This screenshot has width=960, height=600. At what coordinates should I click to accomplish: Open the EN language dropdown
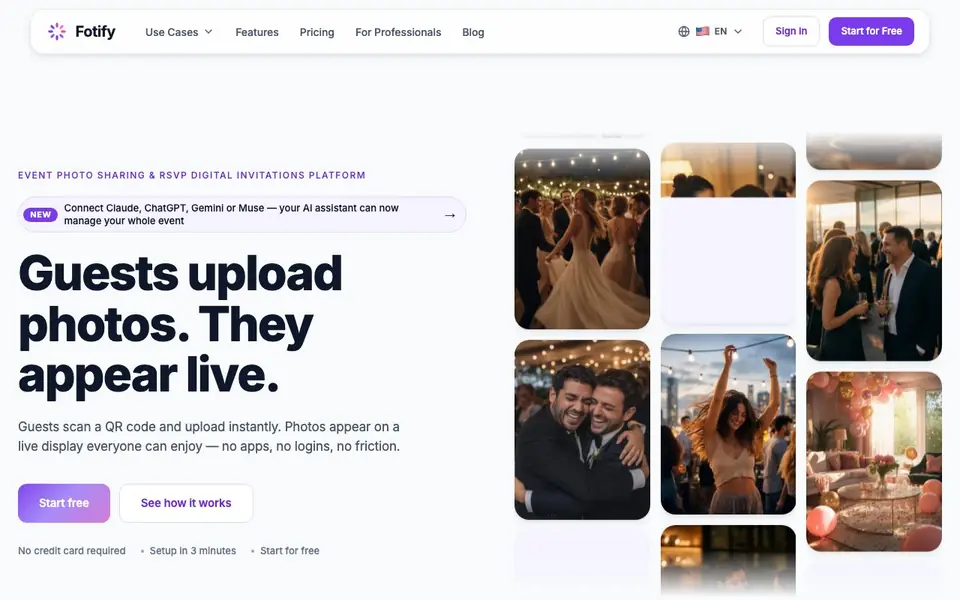(710, 31)
